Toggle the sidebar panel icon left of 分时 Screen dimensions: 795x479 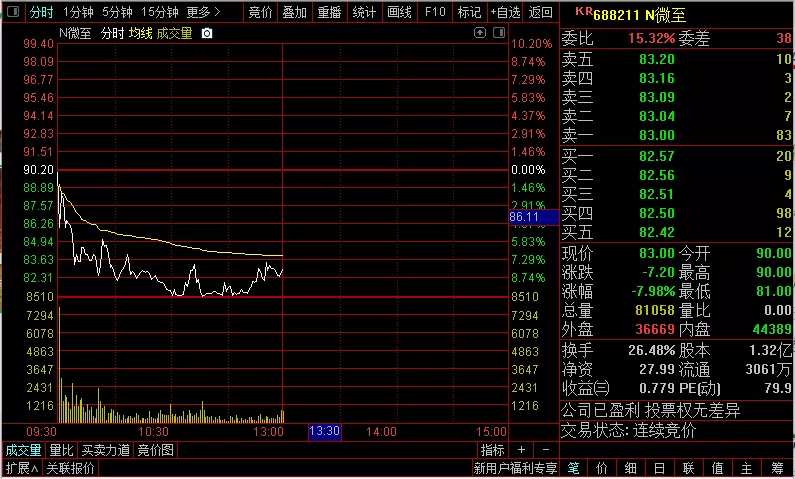click(x=13, y=11)
